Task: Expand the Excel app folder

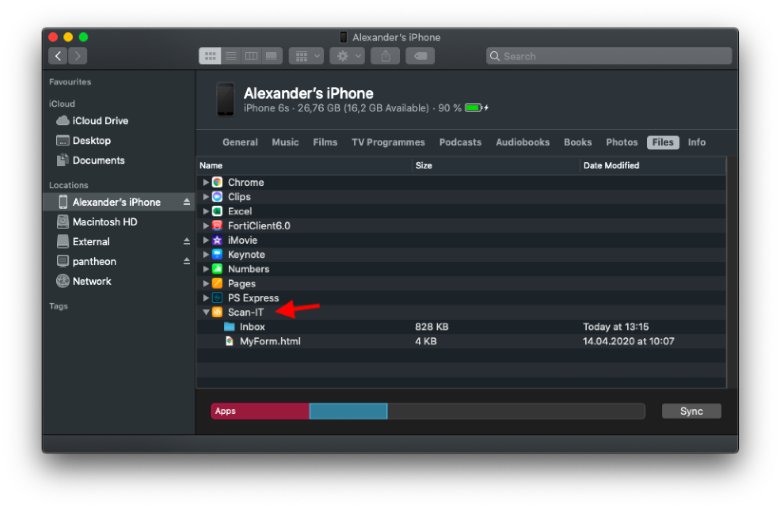Action: coord(205,211)
